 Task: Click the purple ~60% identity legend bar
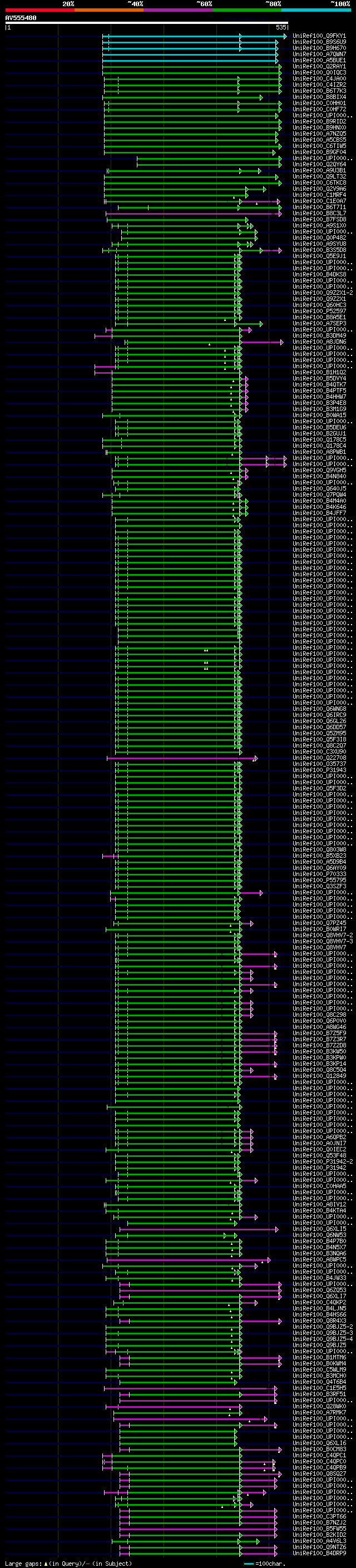click(179, 10)
